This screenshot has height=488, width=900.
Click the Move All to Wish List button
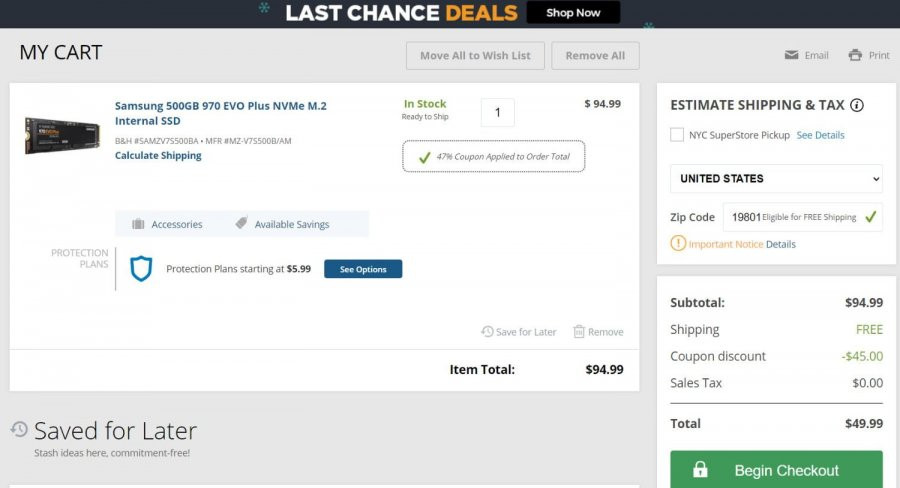[475, 56]
